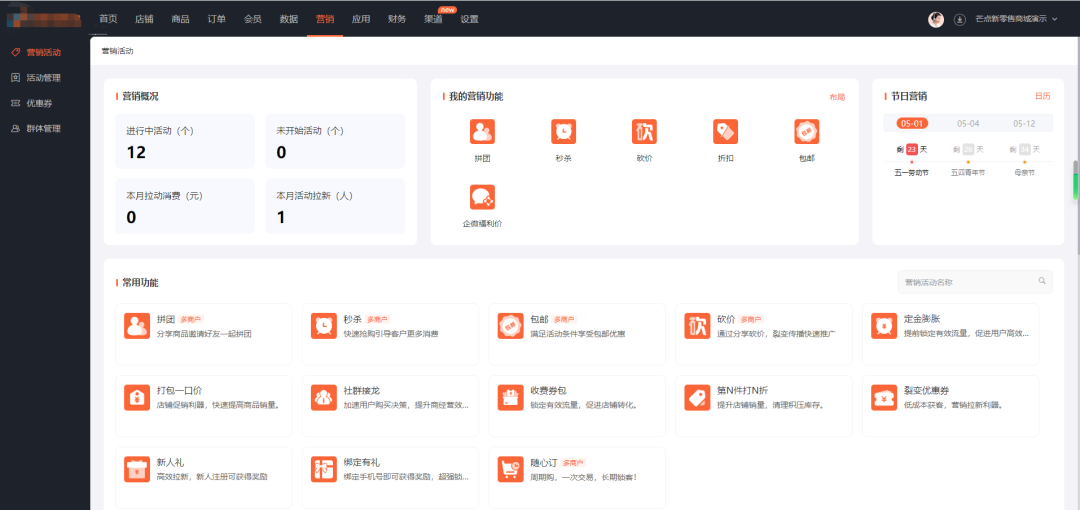1080x510 pixels.
Task: Open the 数据 top menu
Action: pos(289,19)
